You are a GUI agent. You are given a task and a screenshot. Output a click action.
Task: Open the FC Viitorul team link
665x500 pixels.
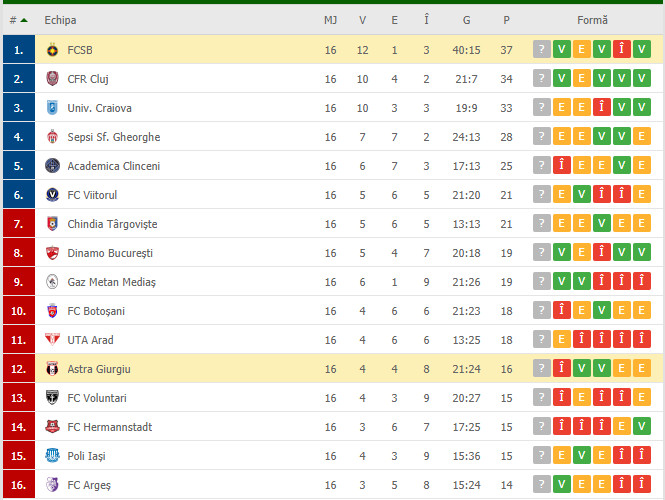click(x=92, y=195)
